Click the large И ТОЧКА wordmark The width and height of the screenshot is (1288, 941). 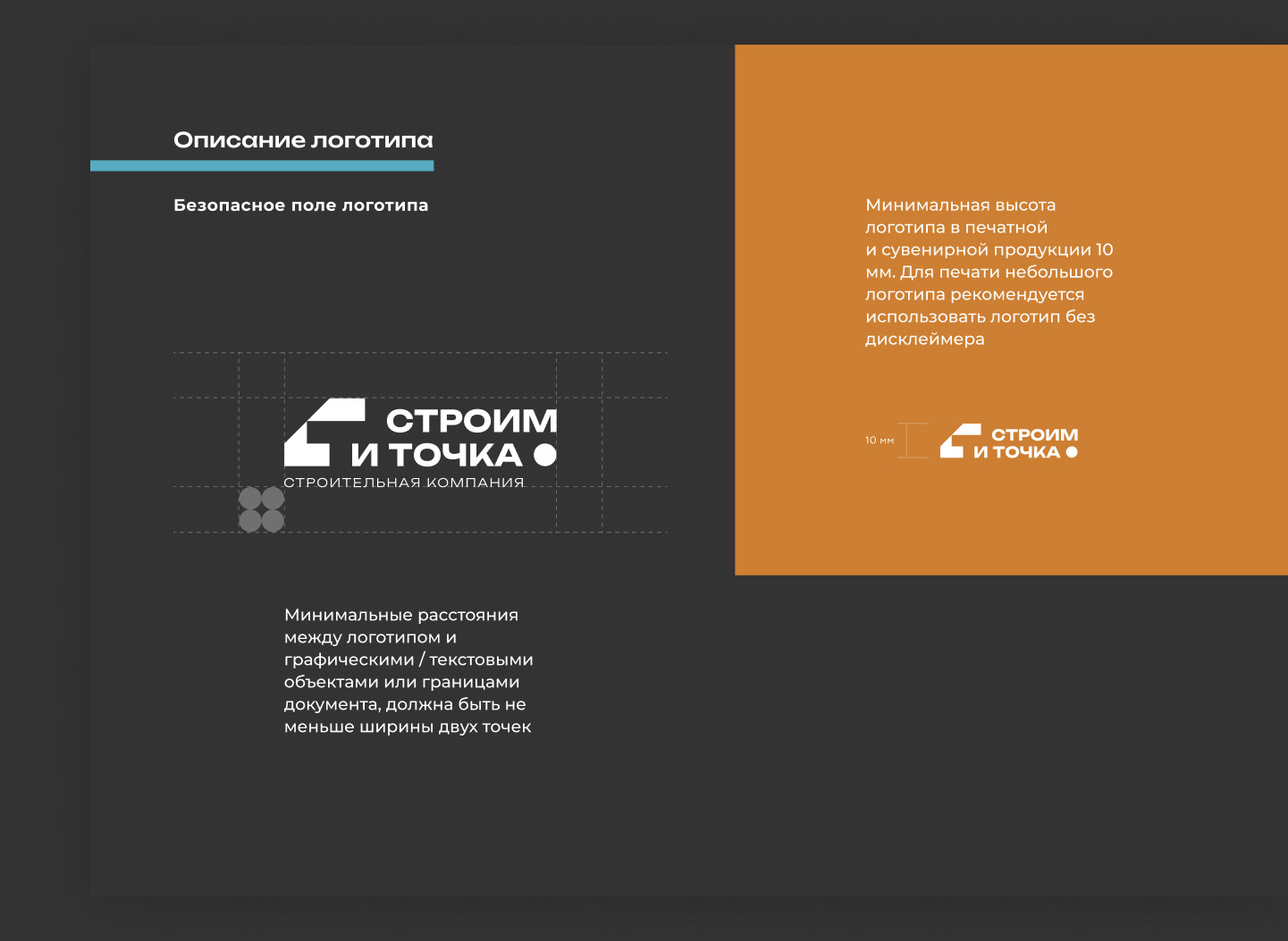(436, 456)
